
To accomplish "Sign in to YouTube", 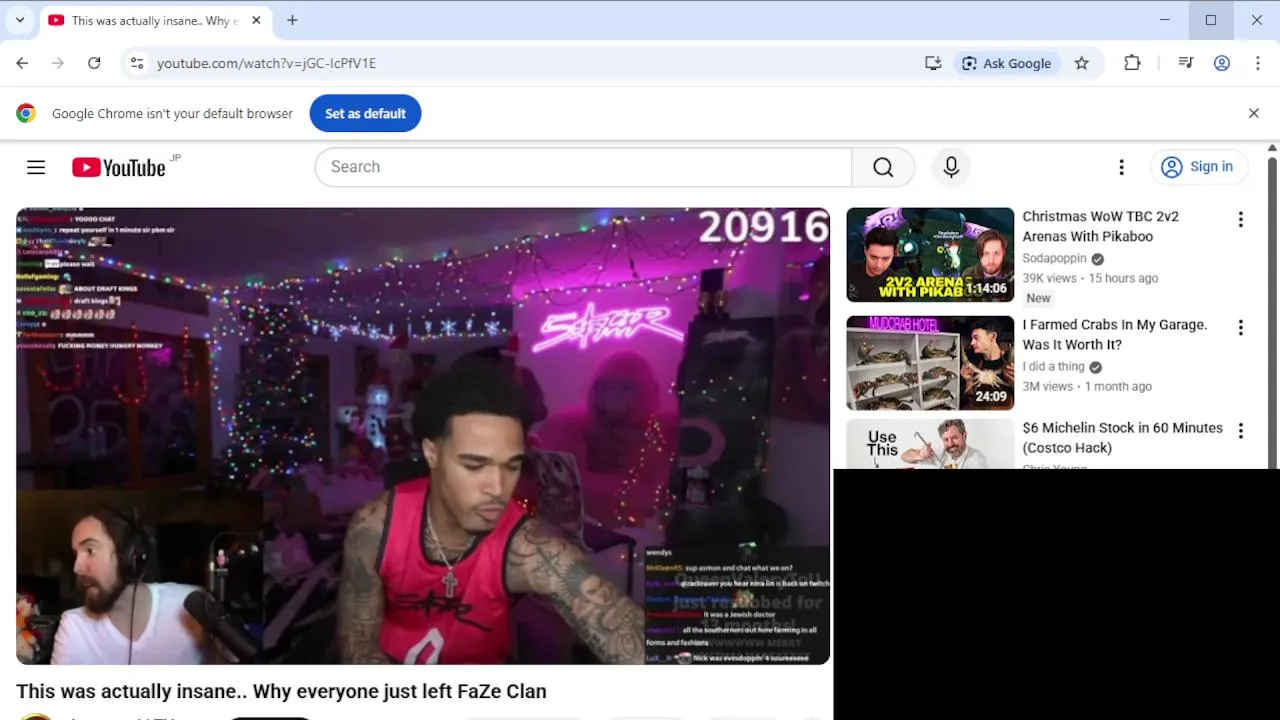I will (1198, 167).
